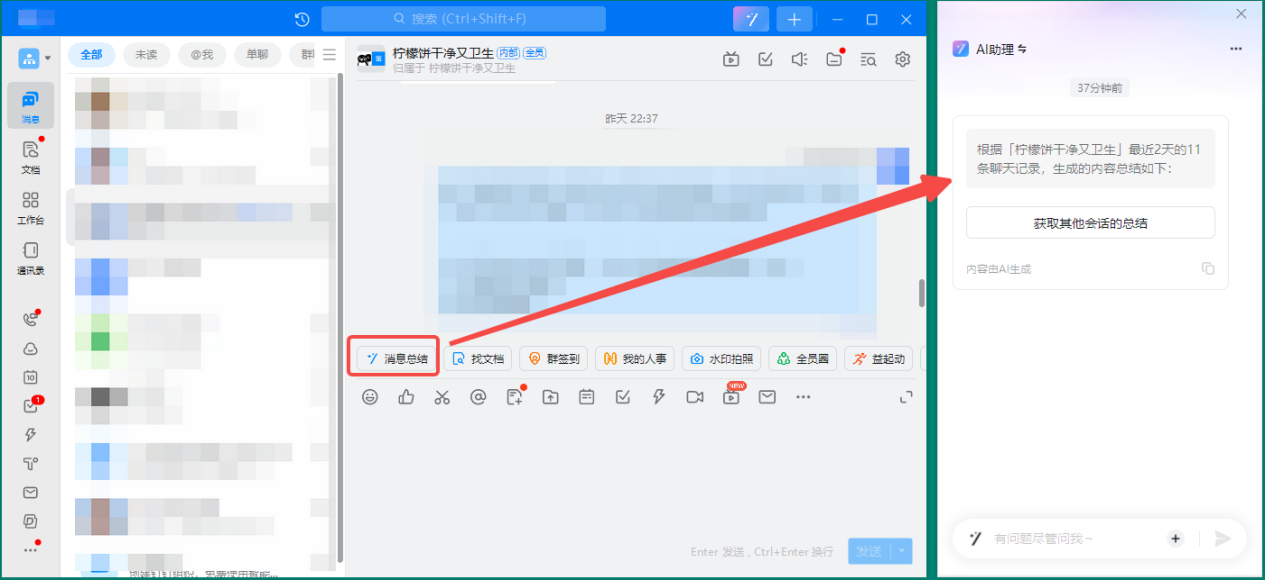Click the history clock icon
The width and height of the screenshot is (1265, 580).
(x=302, y=19)
